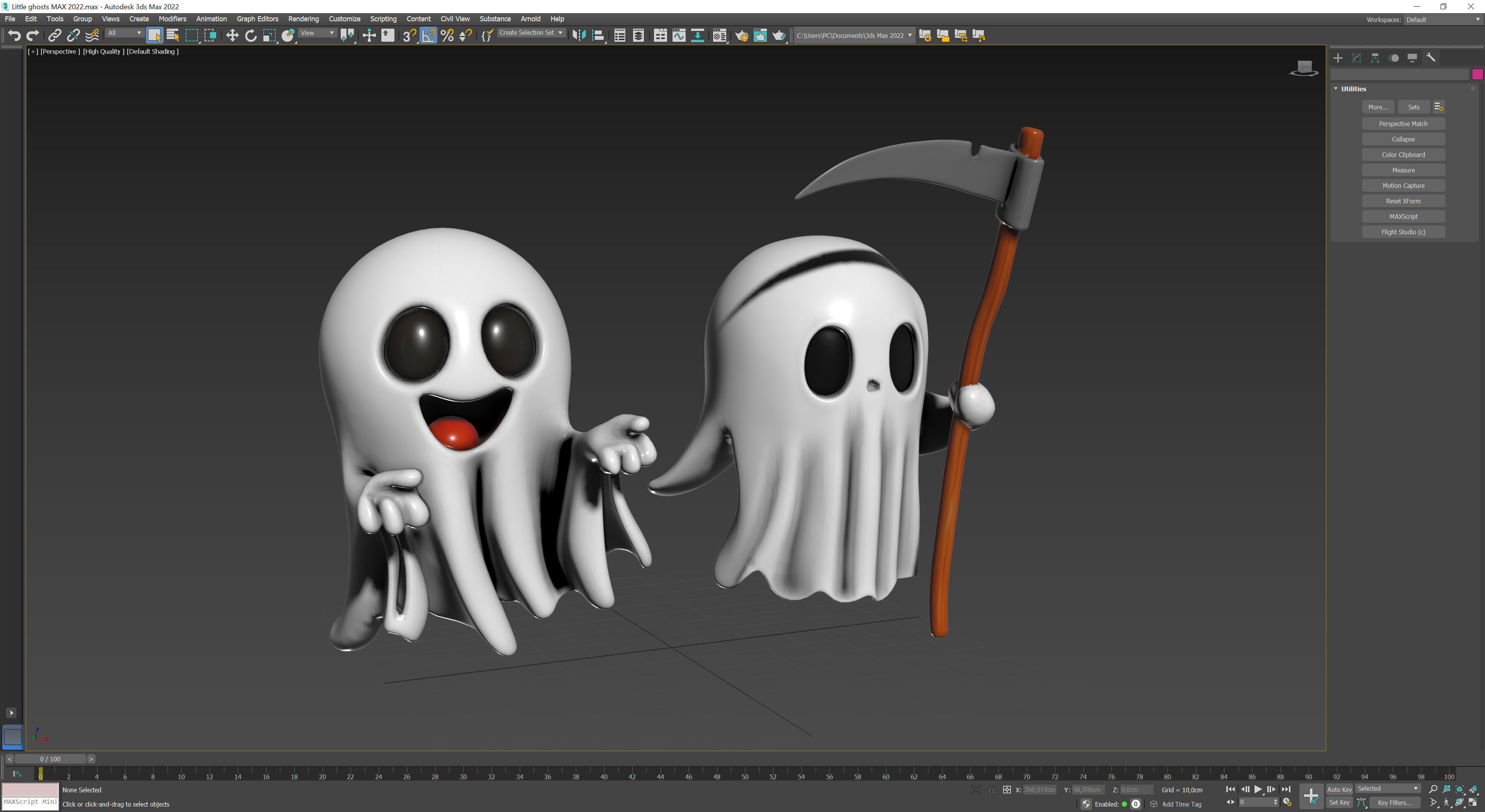Click the Rectangular Selection Region icon
Viewport: 1485px width, 812px height.
point(192,36)
